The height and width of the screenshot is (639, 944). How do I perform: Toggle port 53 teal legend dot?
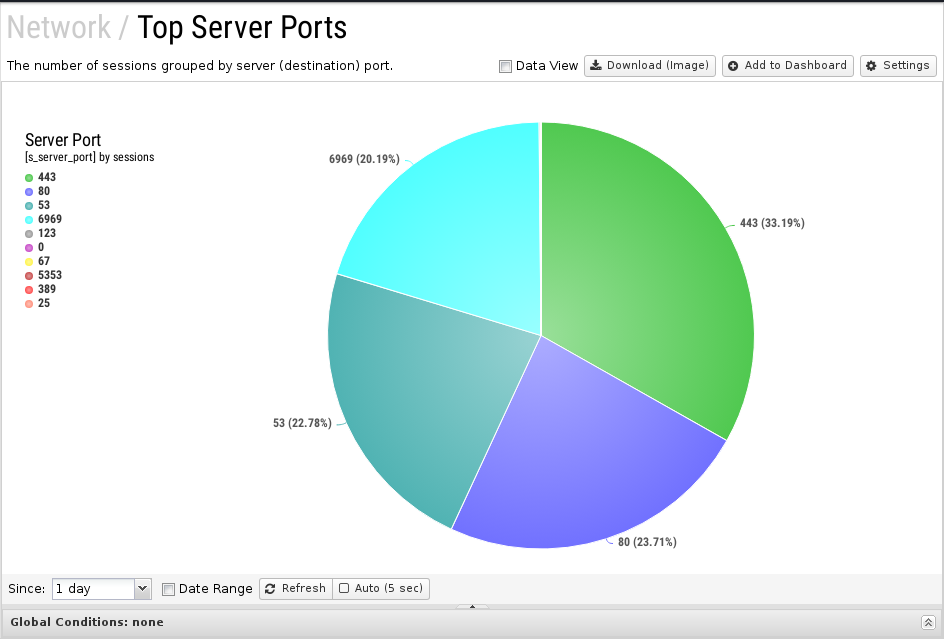tap(29, 205)
